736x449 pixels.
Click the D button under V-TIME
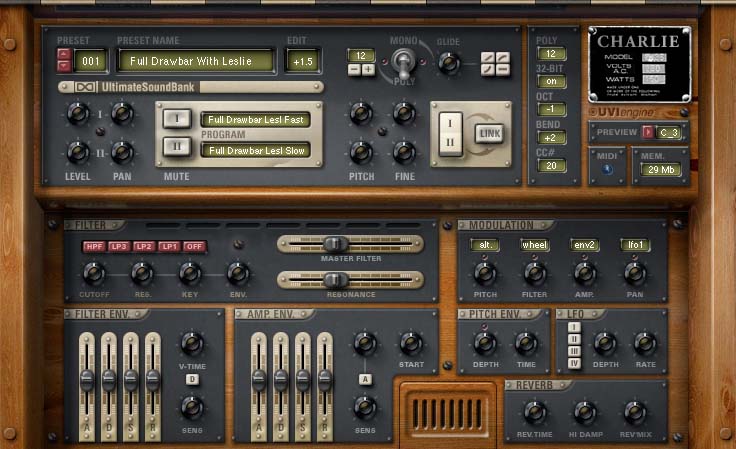(x=192, y=379)
